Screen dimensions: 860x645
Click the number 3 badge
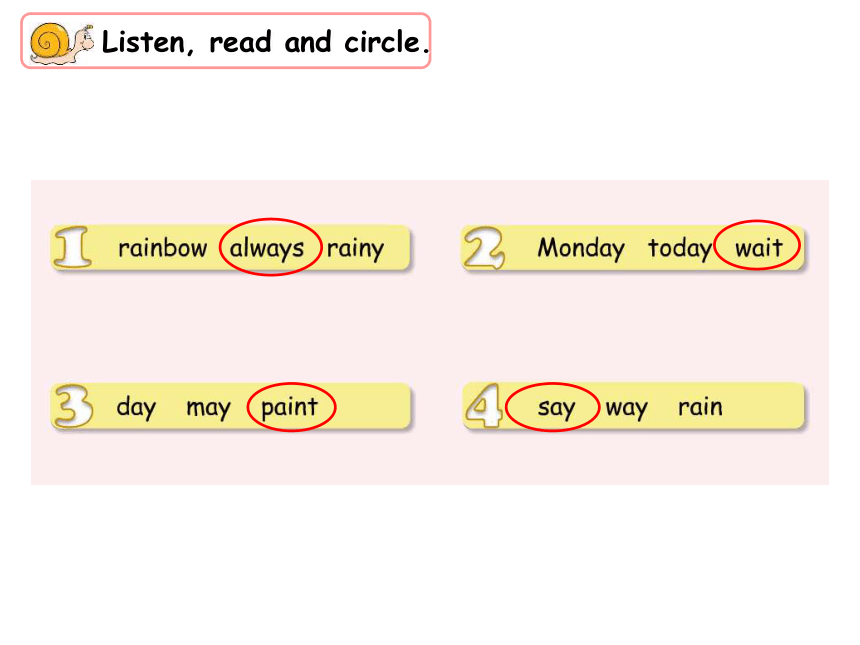[x=74, y=406]
